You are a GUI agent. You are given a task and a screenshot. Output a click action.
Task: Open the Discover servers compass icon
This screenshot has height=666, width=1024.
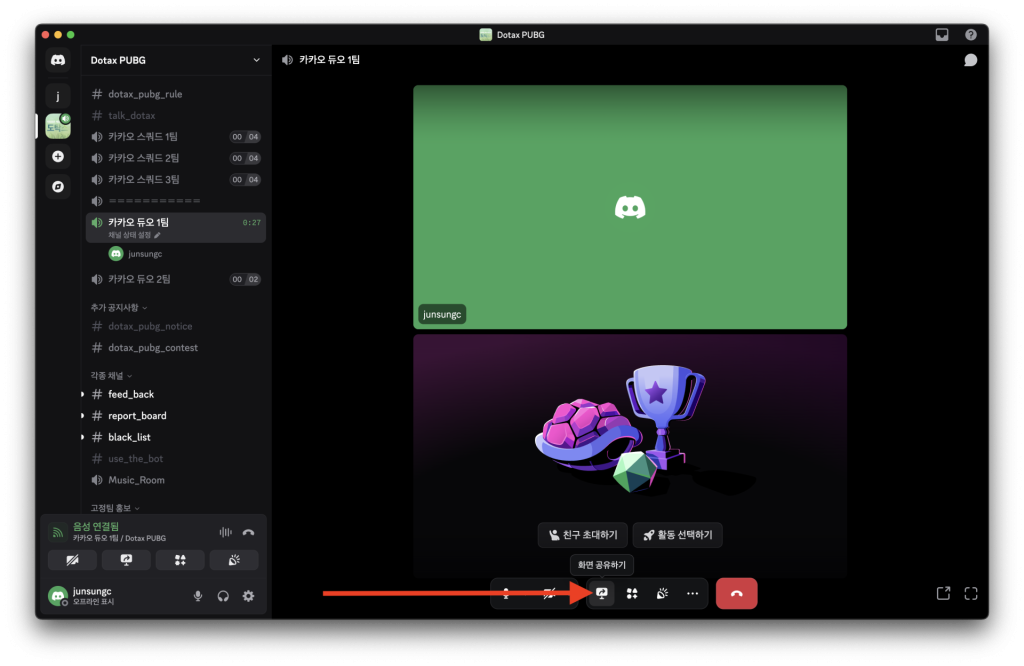coord(58,186)
